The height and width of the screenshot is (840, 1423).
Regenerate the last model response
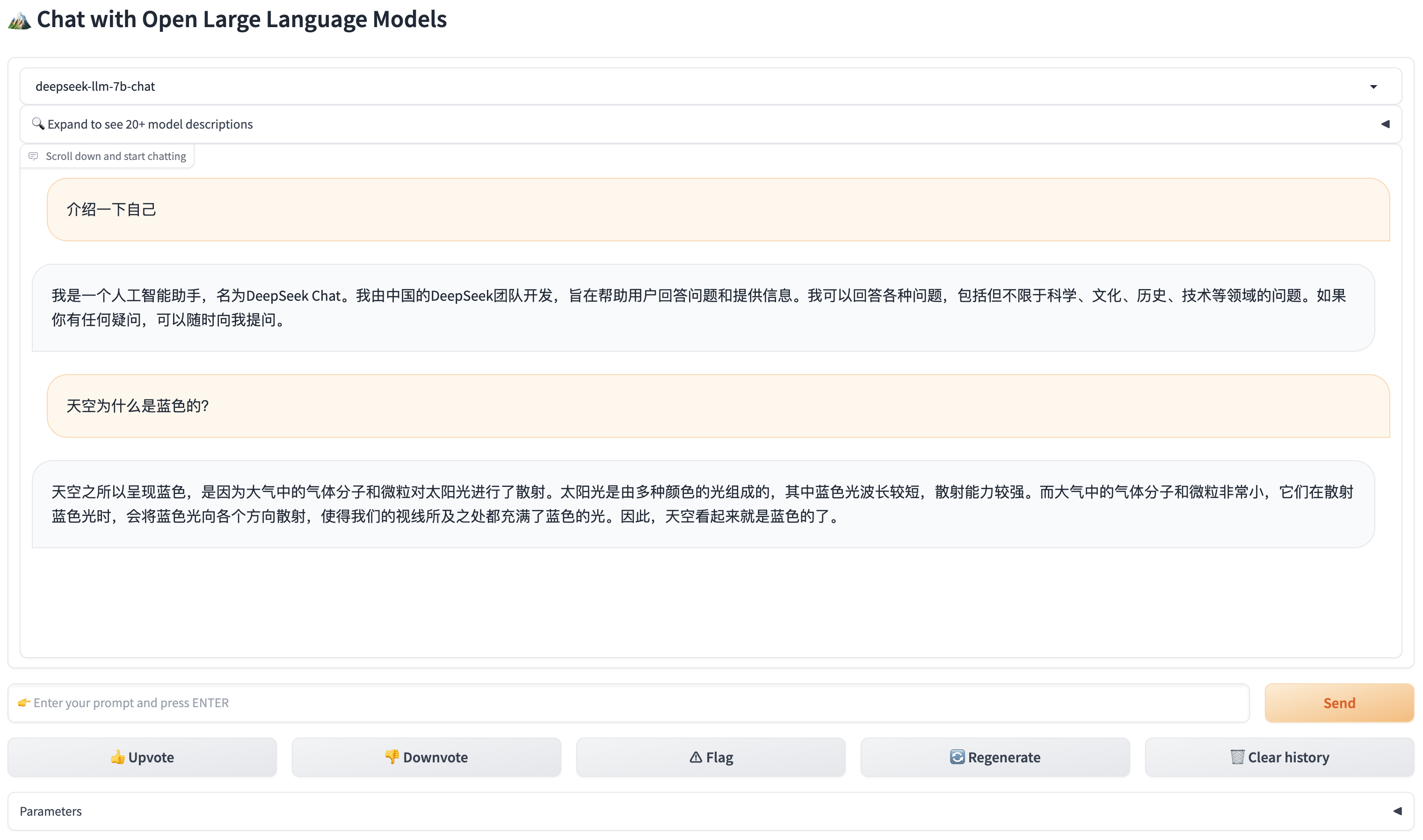[995, 757]
